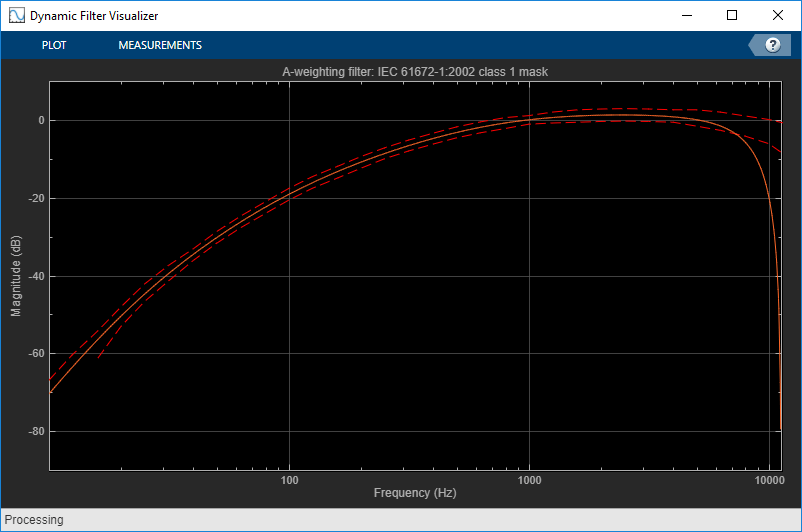Maximize the visualizer window
802x532 pixels.
click(x=732, y=15)
